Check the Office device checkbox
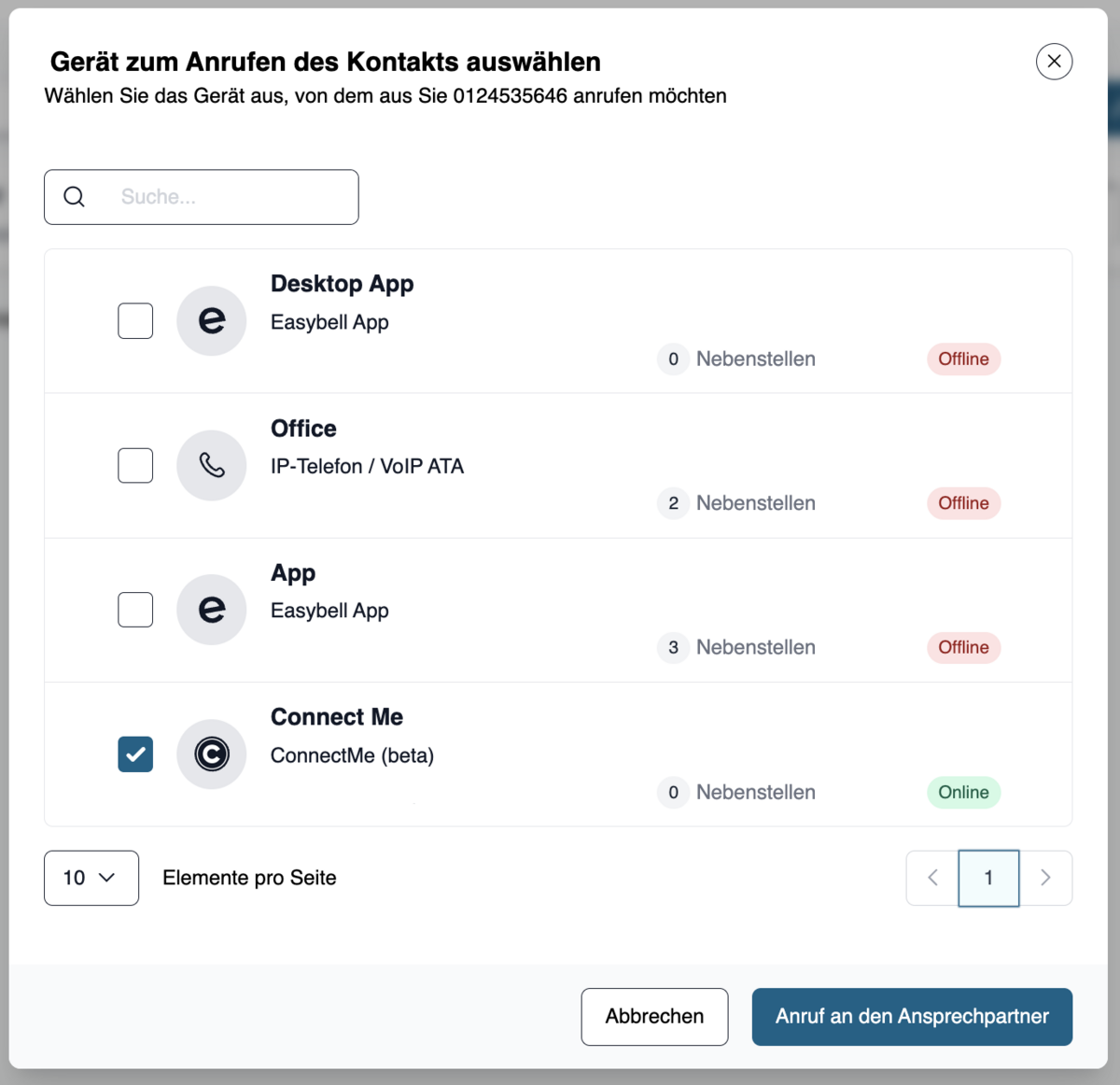Image resolution: width=1120 pixels, height=1085 pixels. [135, 465]
